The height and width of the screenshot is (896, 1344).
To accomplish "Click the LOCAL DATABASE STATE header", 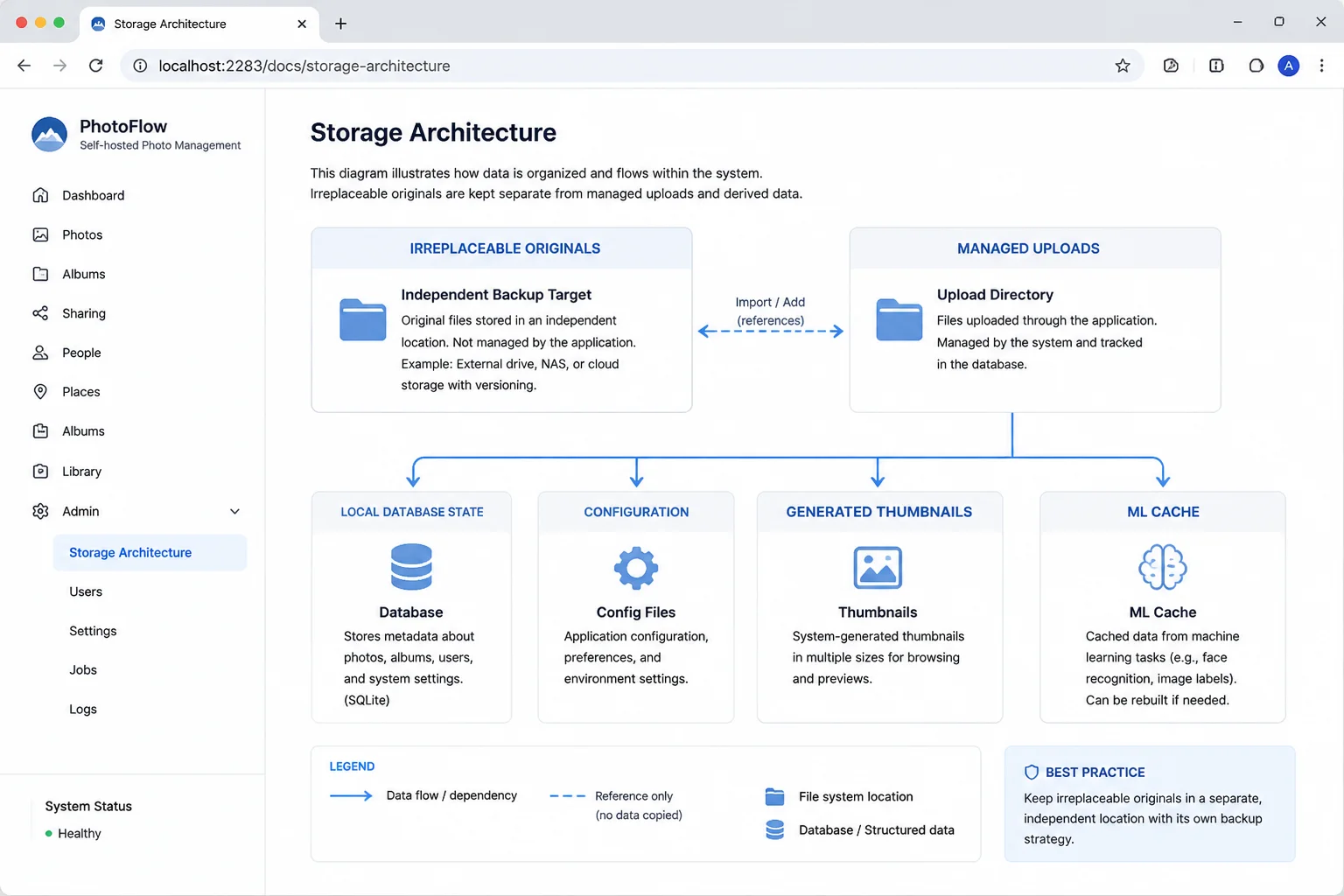I will [411, 512].
